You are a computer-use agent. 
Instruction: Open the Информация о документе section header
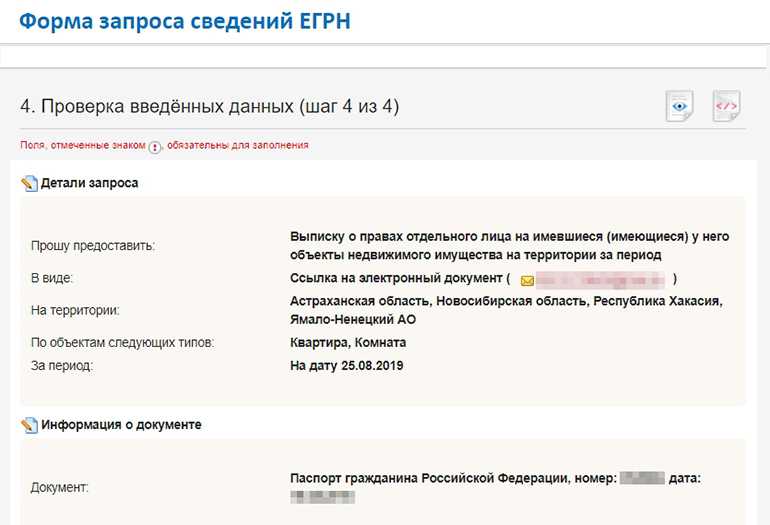click(121, 425)
